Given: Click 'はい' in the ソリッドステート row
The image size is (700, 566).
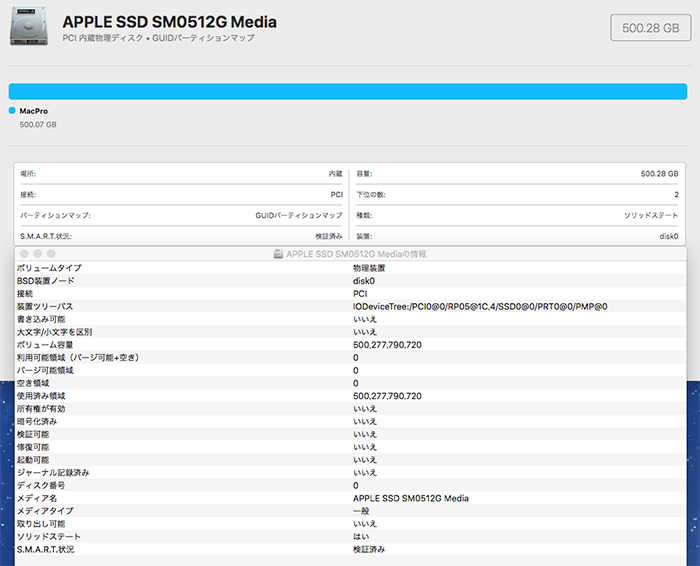Looking at the screenshot, I should click(361, 536).
